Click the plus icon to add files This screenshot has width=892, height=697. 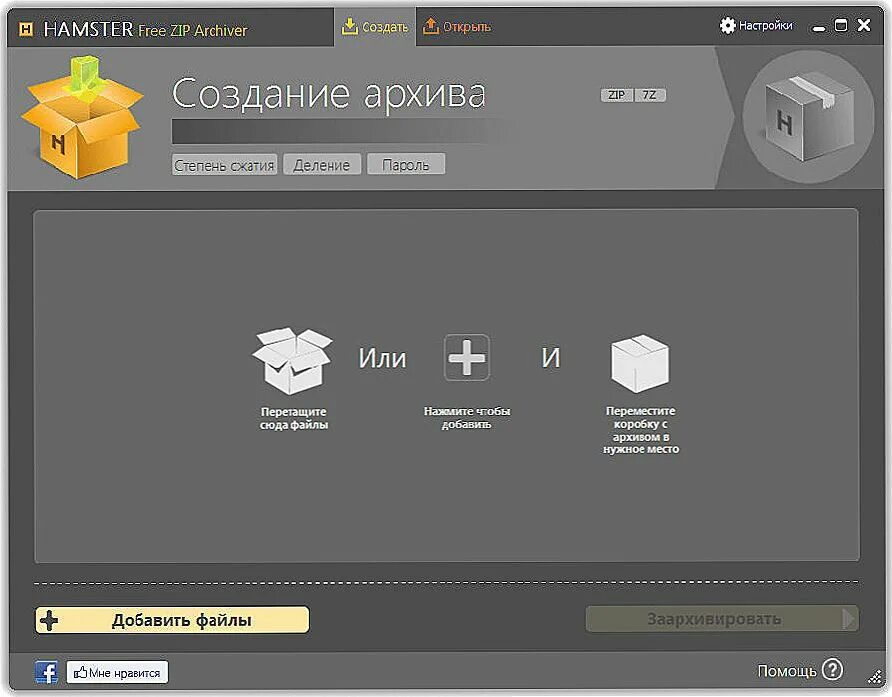click(x=466, y=357)
